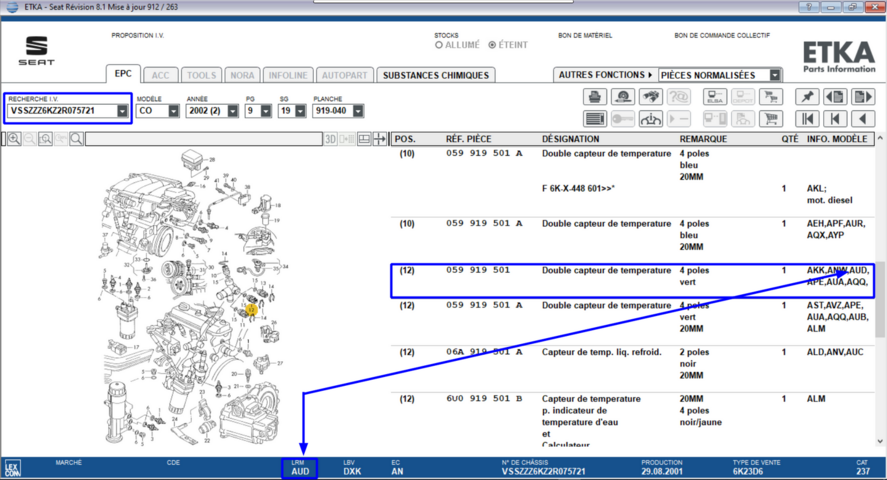Click BON DE MATÉRIEL
This screenshot has height=480, width=887.
pos(585,36)
